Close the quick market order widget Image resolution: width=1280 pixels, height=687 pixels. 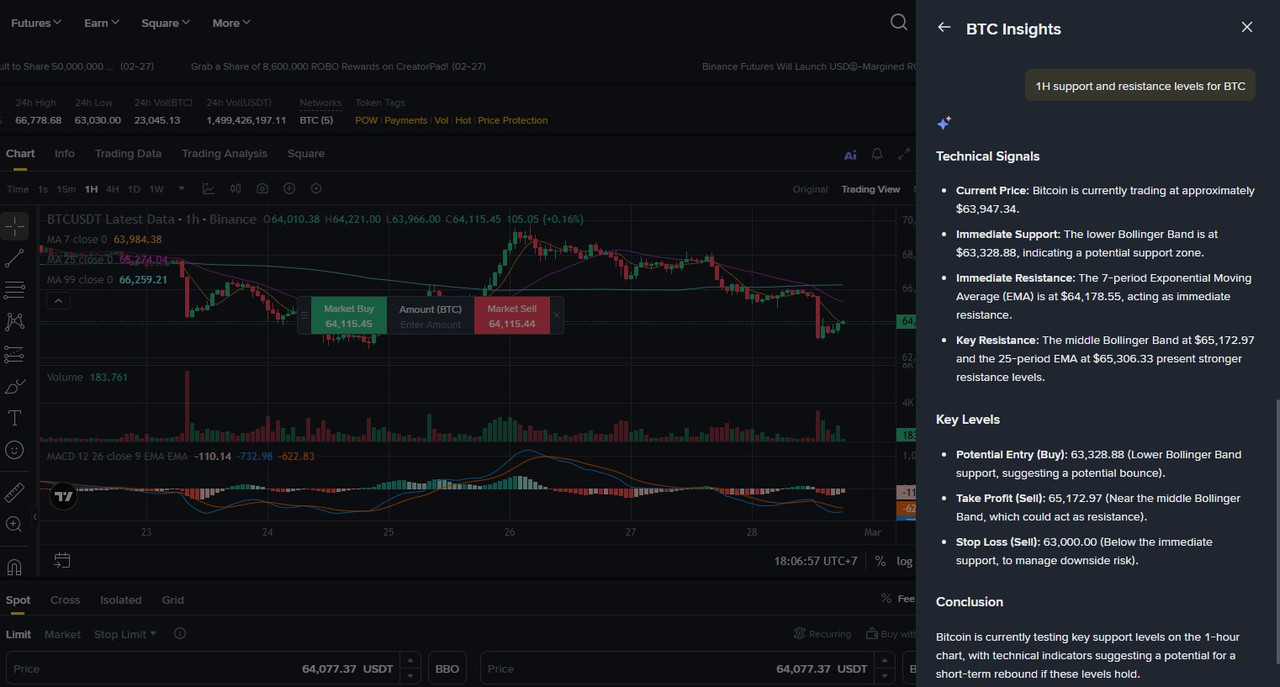coord(557,315)
